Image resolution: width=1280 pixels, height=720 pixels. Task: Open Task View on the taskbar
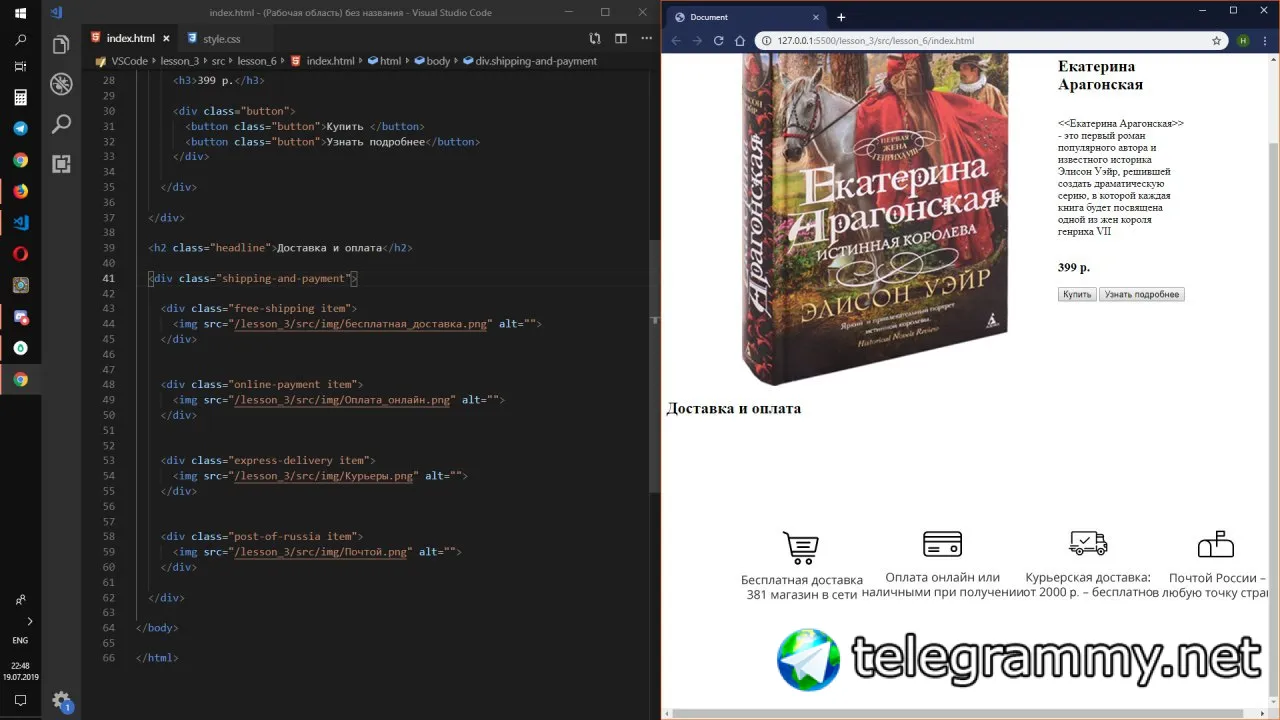(20, 66)
